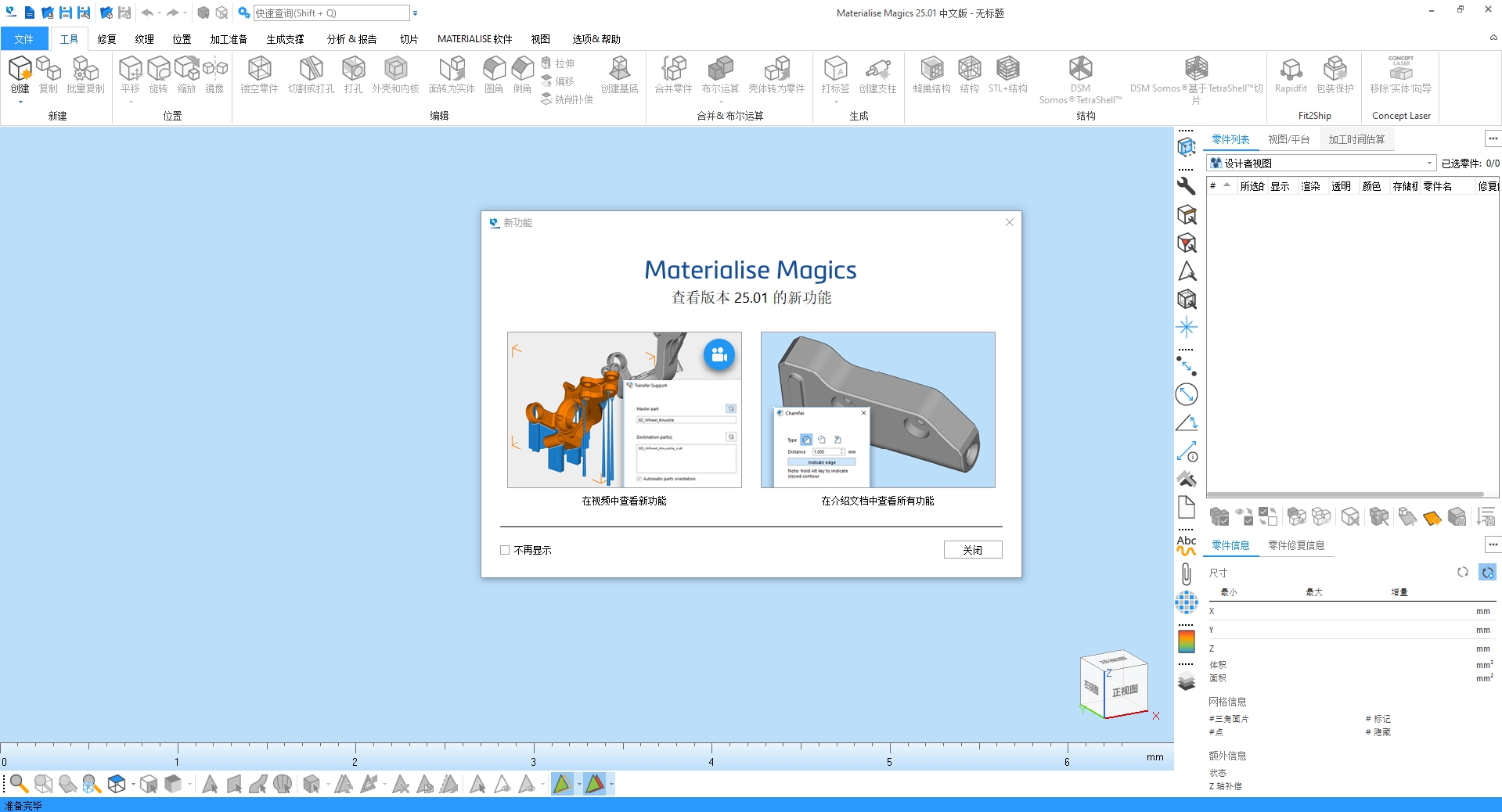Click the 关闭 button in the dialog
The height and width of the screenshot is (812, 1502).
tap(972, 550)
